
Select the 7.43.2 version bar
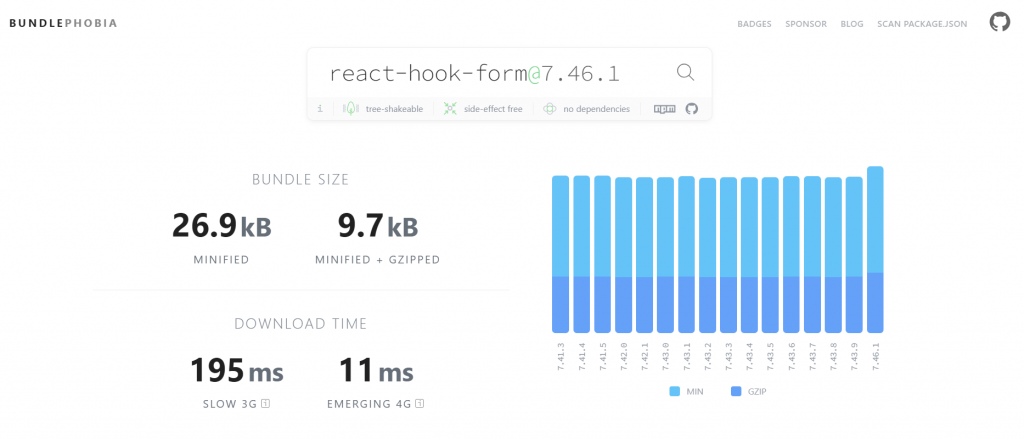[x=708, y=255]
